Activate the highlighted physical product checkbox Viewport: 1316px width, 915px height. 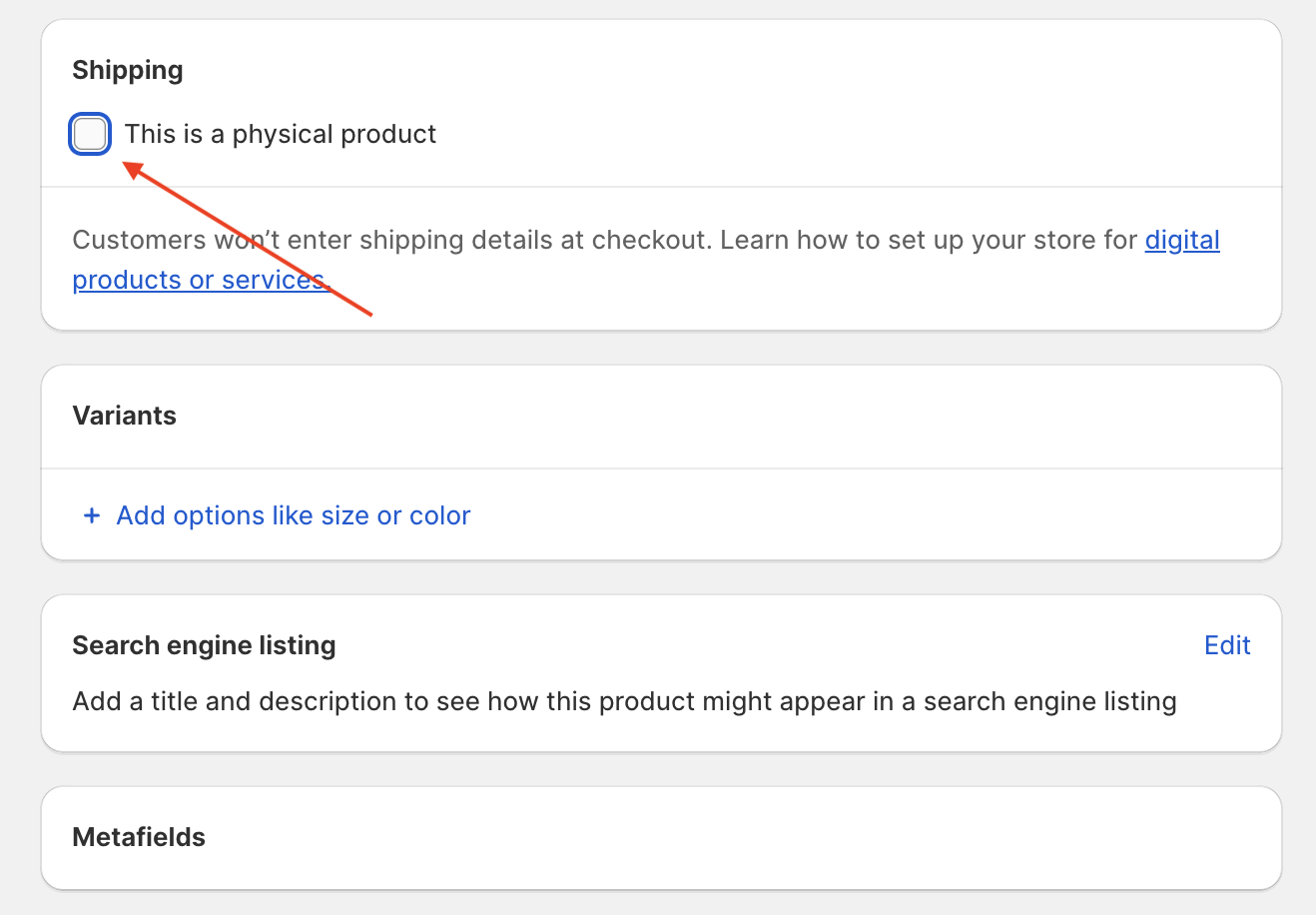90,134
